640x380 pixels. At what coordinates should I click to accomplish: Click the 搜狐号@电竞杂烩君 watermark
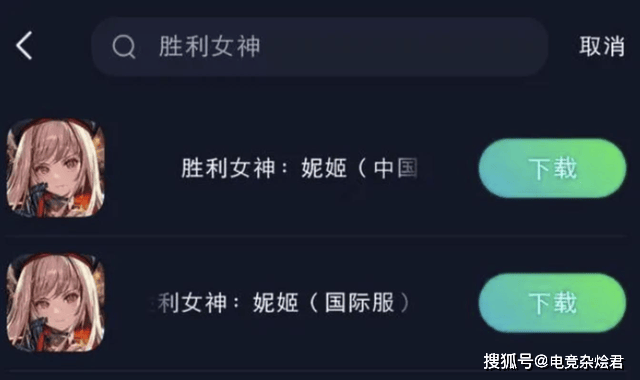coord(553,362)
